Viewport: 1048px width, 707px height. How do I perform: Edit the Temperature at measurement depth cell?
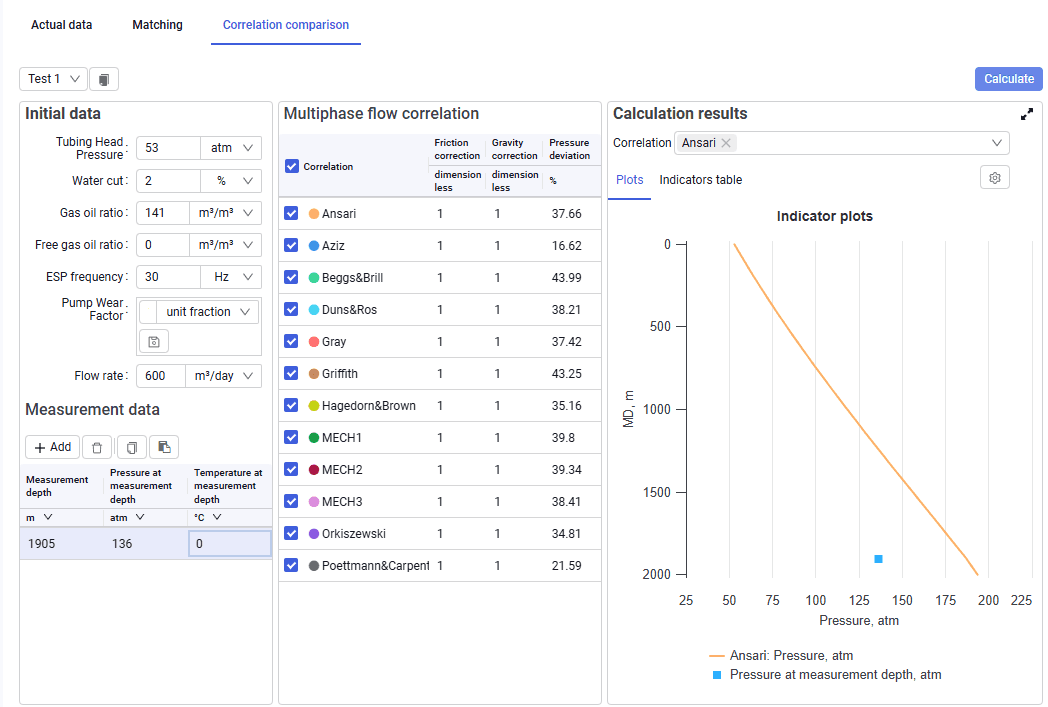click(230, 543)
